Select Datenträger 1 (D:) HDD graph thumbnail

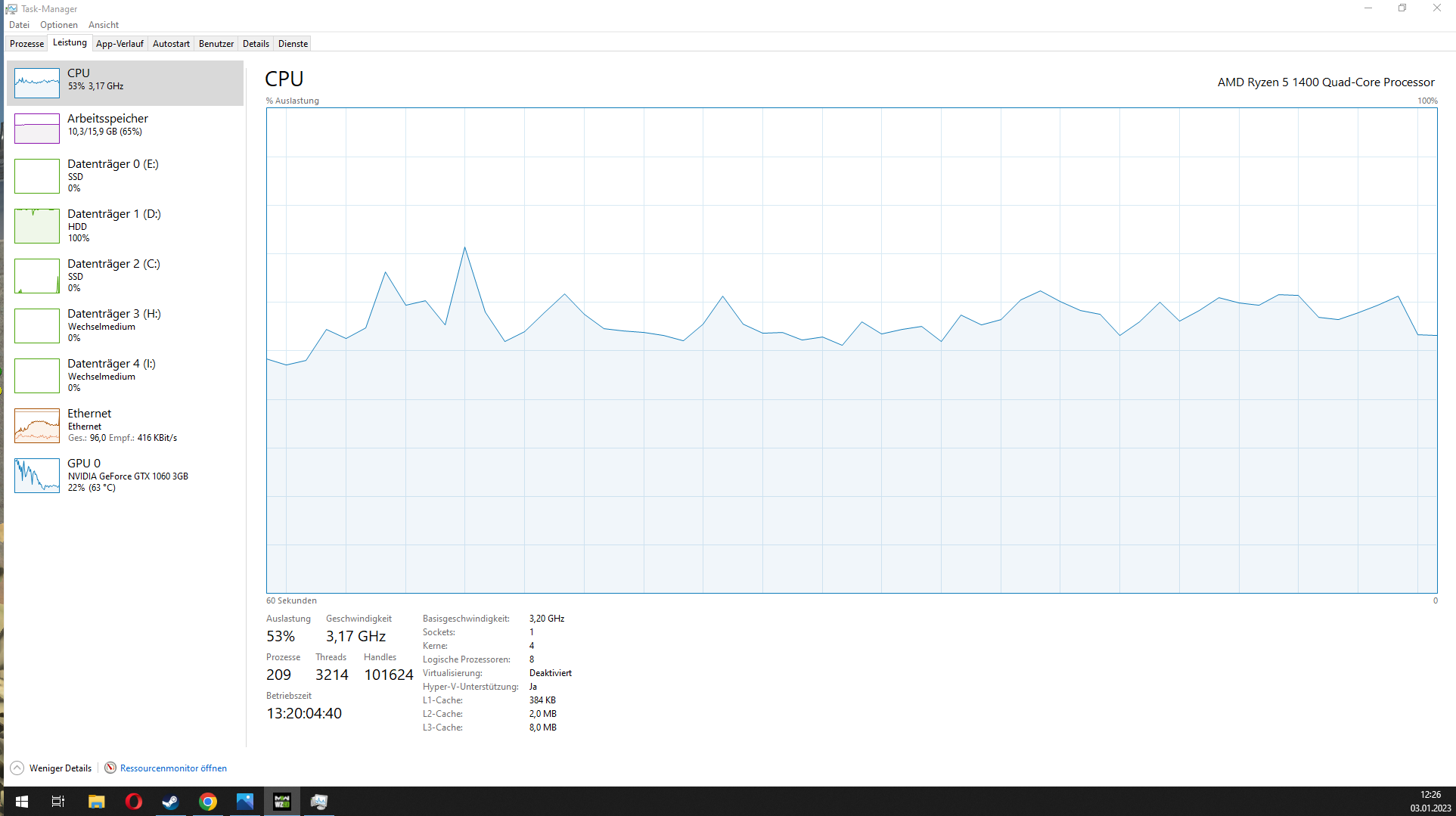37,226
